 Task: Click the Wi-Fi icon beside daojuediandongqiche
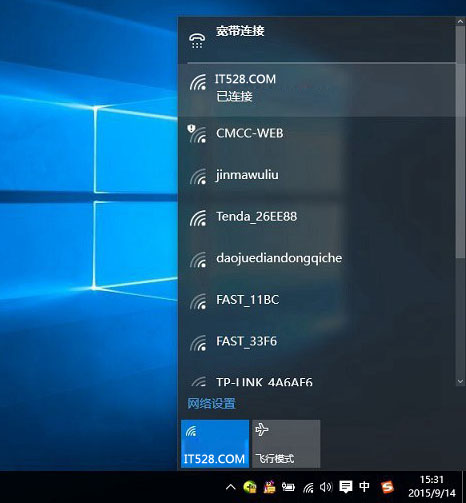click(x=198, y=259)
